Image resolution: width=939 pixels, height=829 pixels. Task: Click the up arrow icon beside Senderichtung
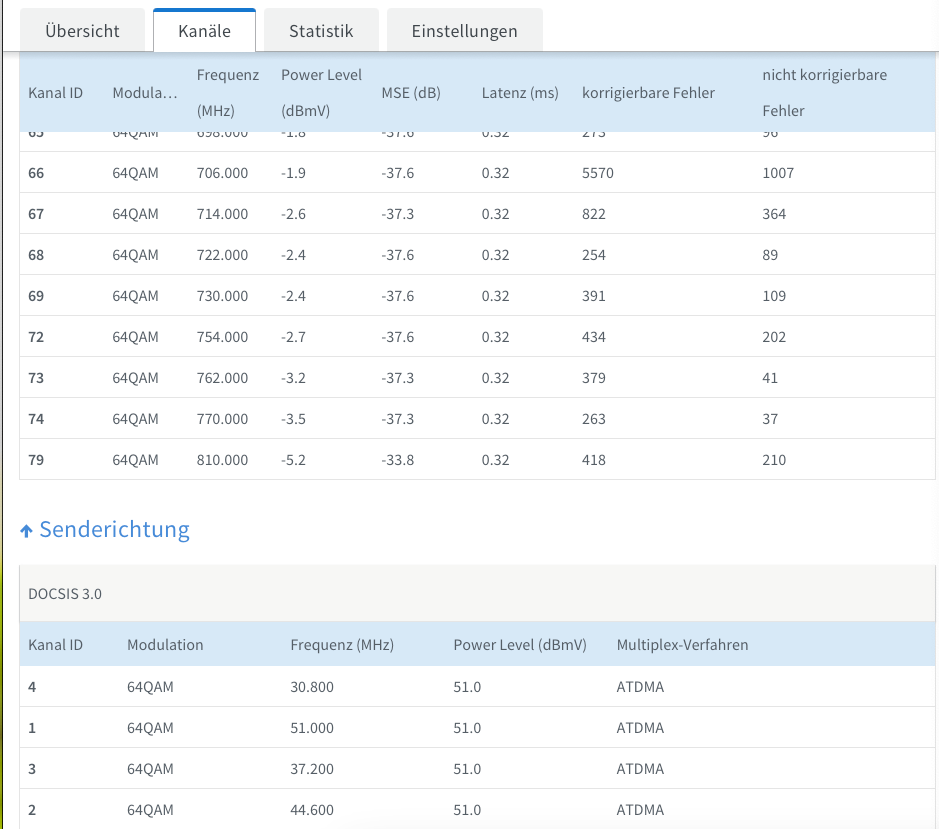pos(27,531)
